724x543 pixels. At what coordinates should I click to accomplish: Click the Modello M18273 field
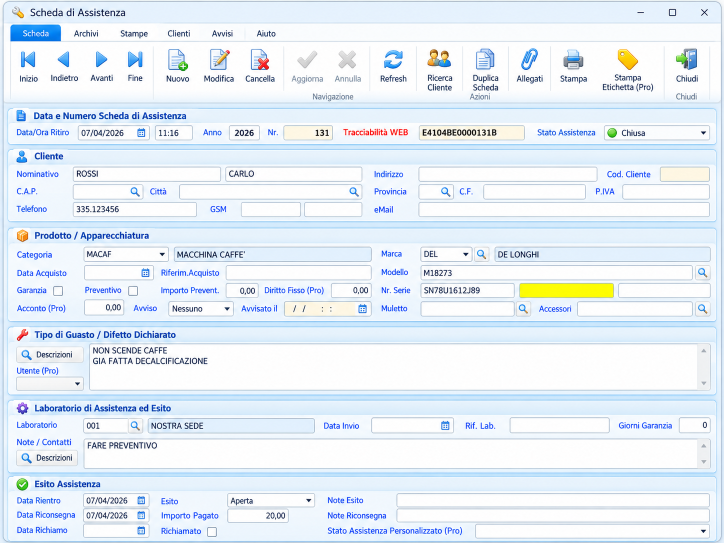tap(556, 273)
